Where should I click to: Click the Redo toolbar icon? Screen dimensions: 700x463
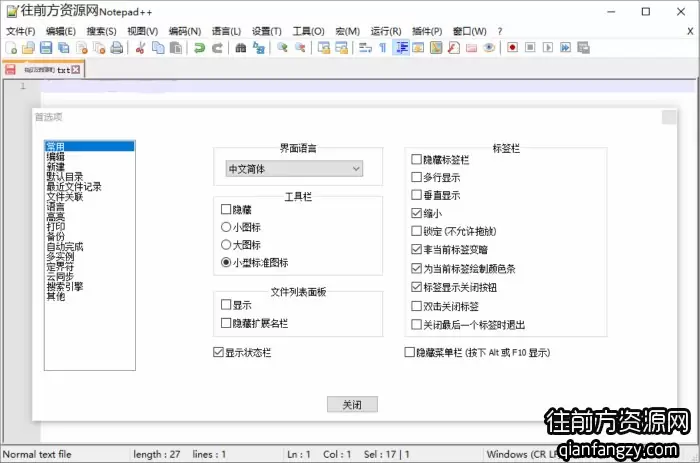pos(217,47)
